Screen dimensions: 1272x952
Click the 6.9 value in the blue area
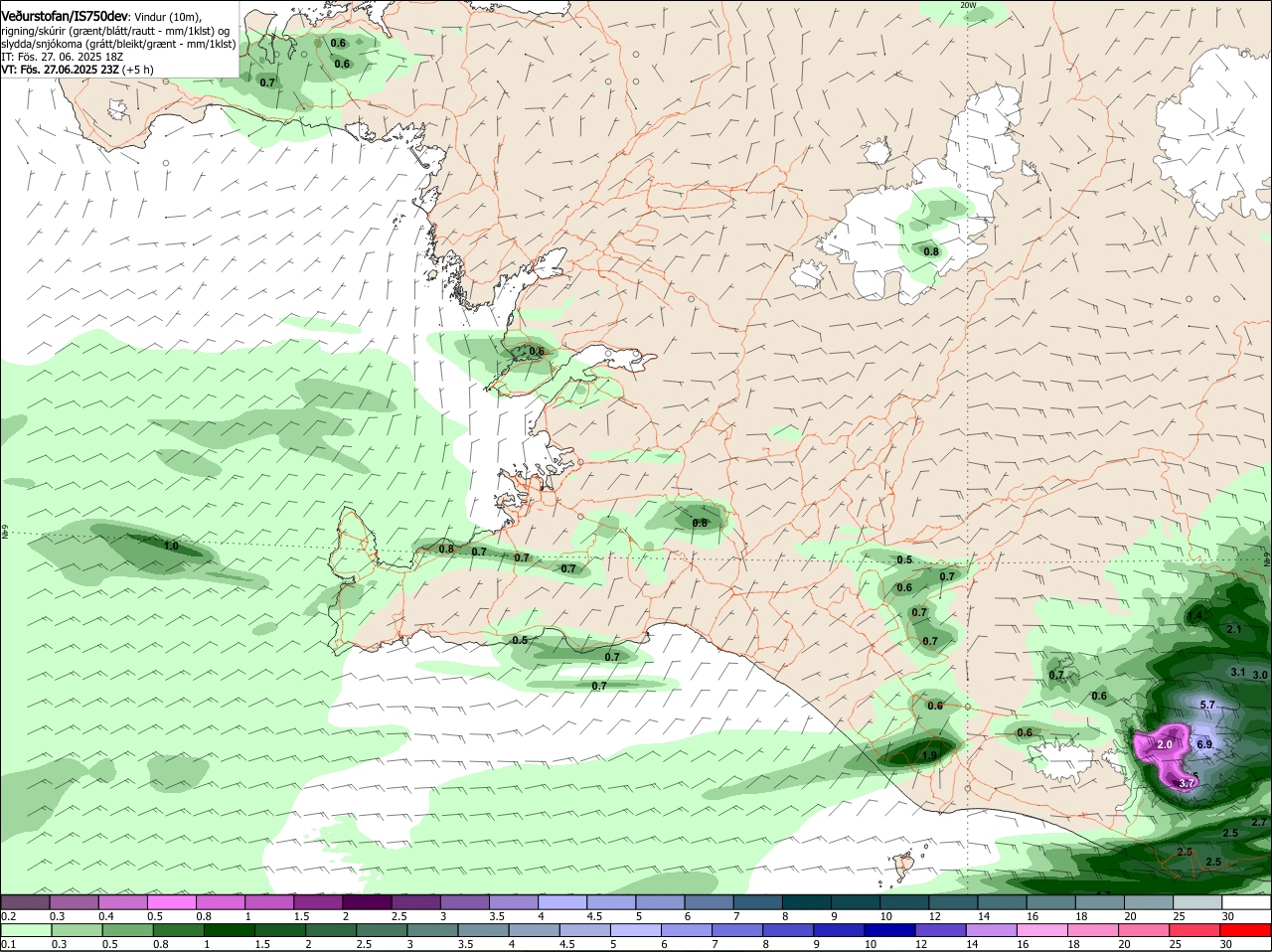pos(1204,744)
